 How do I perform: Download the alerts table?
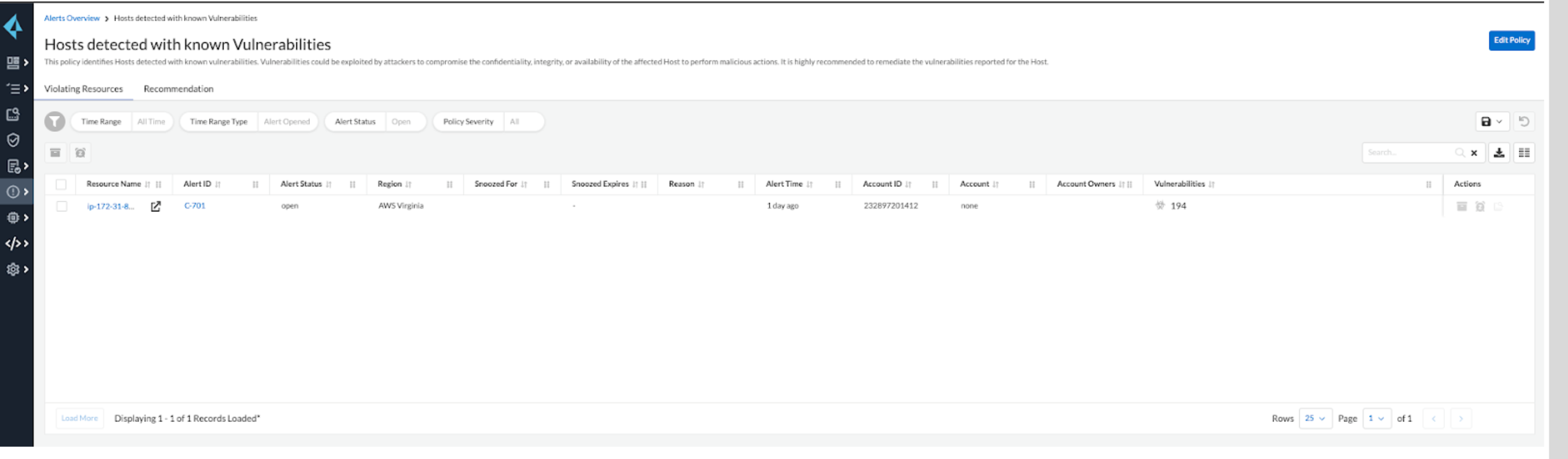[1498, 153]
